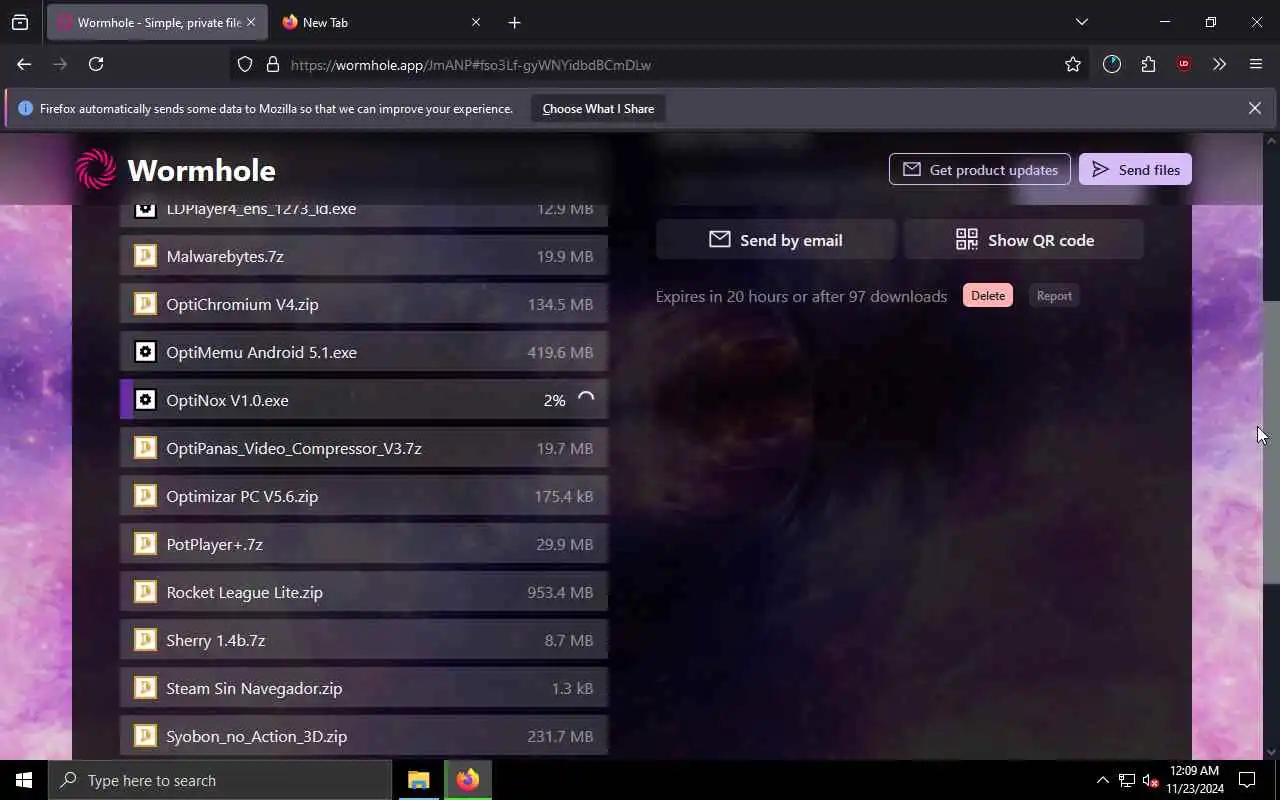This screenshot has width=1280, height=800.
Task: Click the Wormhole swirl logo icon
Action: point(96,169)
